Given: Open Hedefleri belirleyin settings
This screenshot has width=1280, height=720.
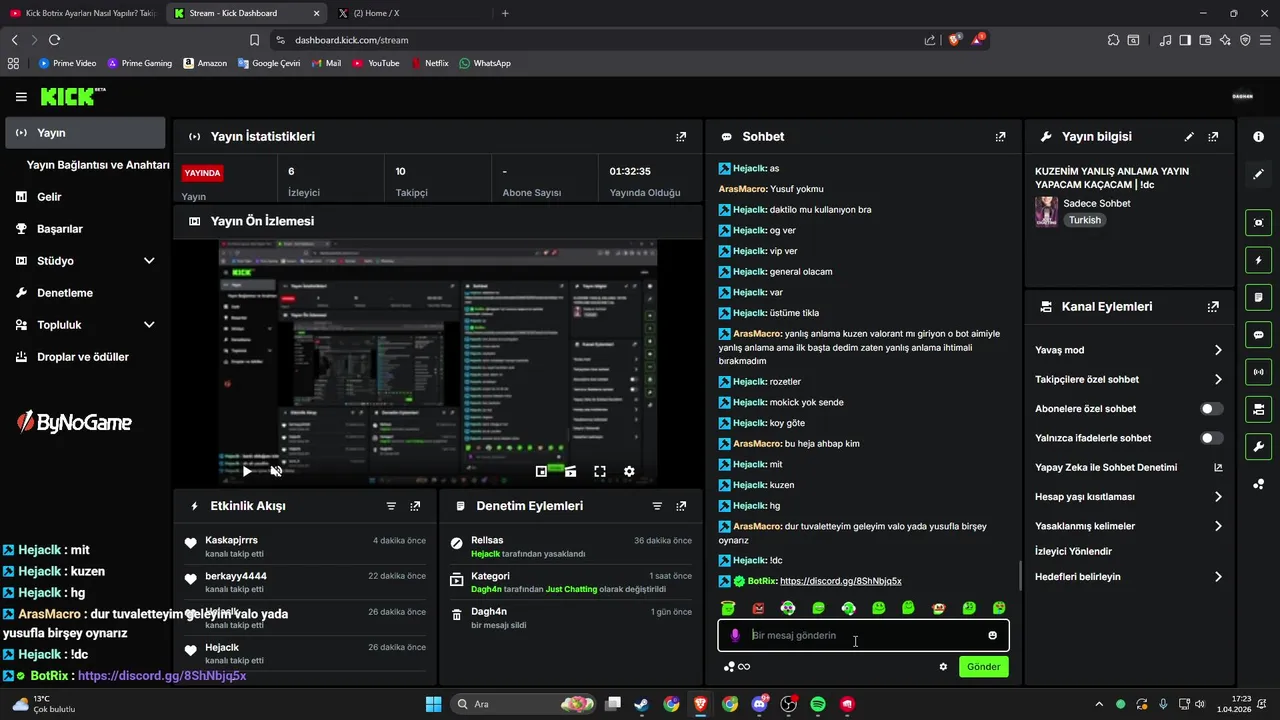Looking at the screenshot, I should coord(1129,577).
